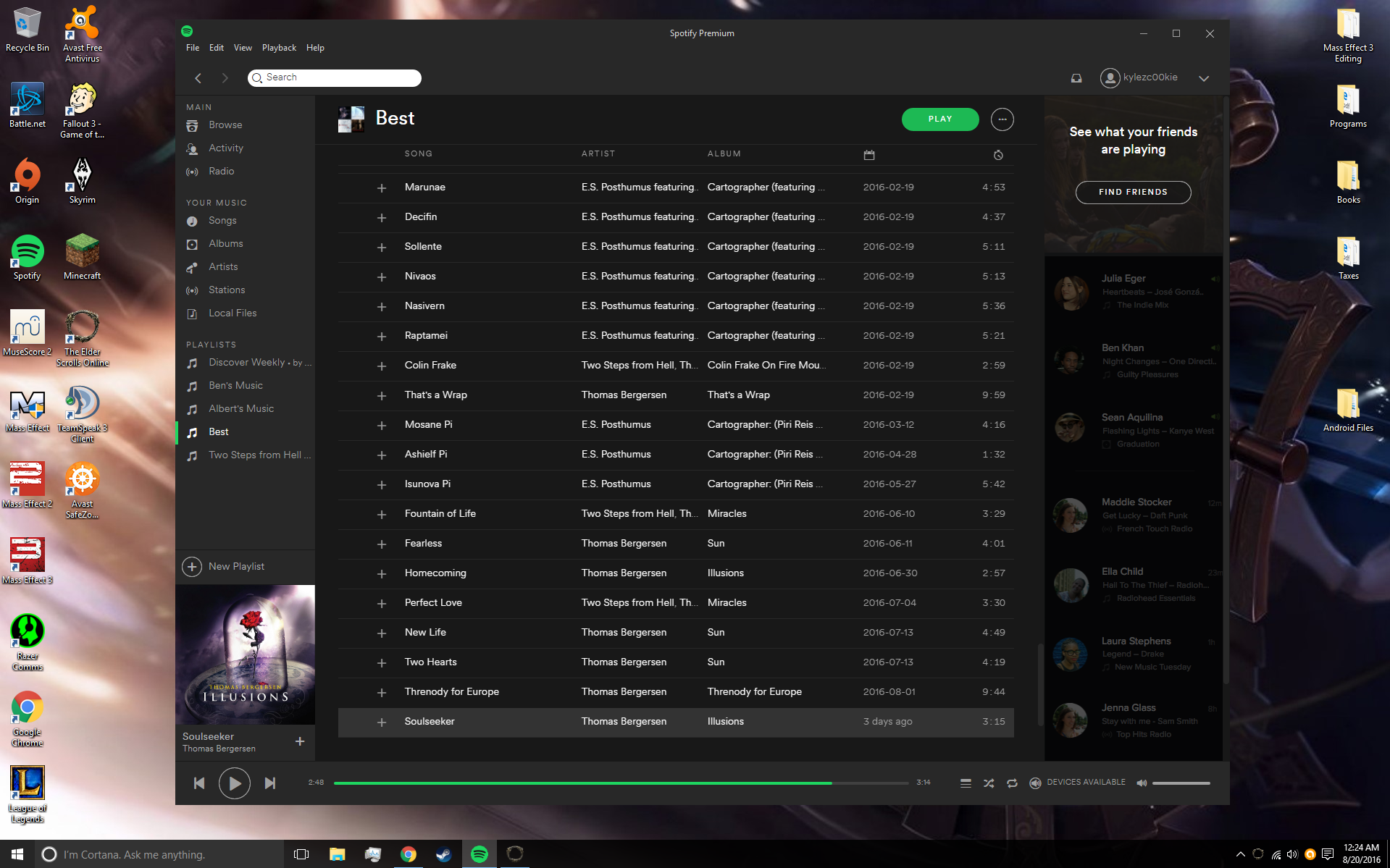Seek within the song progress bar
1390x868 pixels.
[621, 783]
